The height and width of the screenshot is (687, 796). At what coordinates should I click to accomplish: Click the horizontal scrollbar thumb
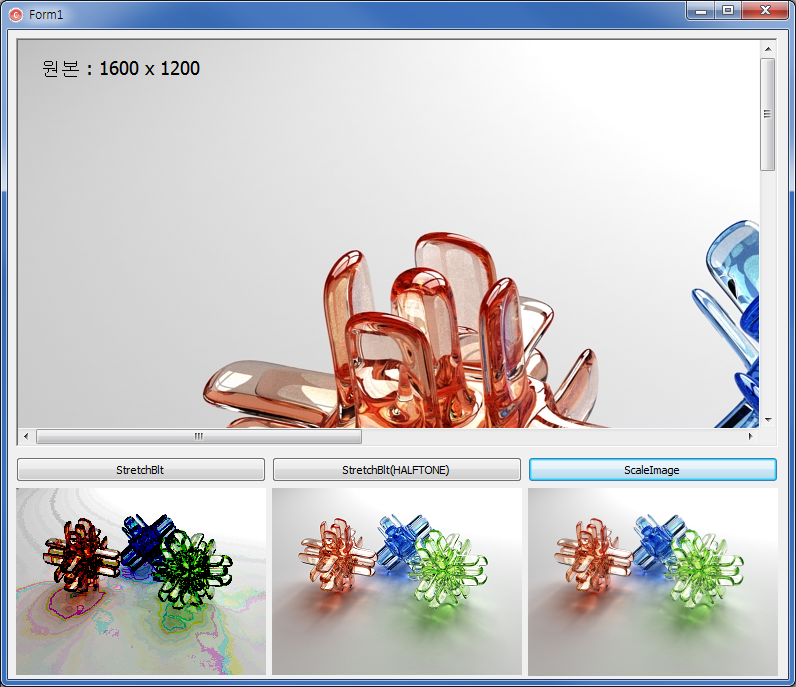pyautogui.click(x=199, y=436)
